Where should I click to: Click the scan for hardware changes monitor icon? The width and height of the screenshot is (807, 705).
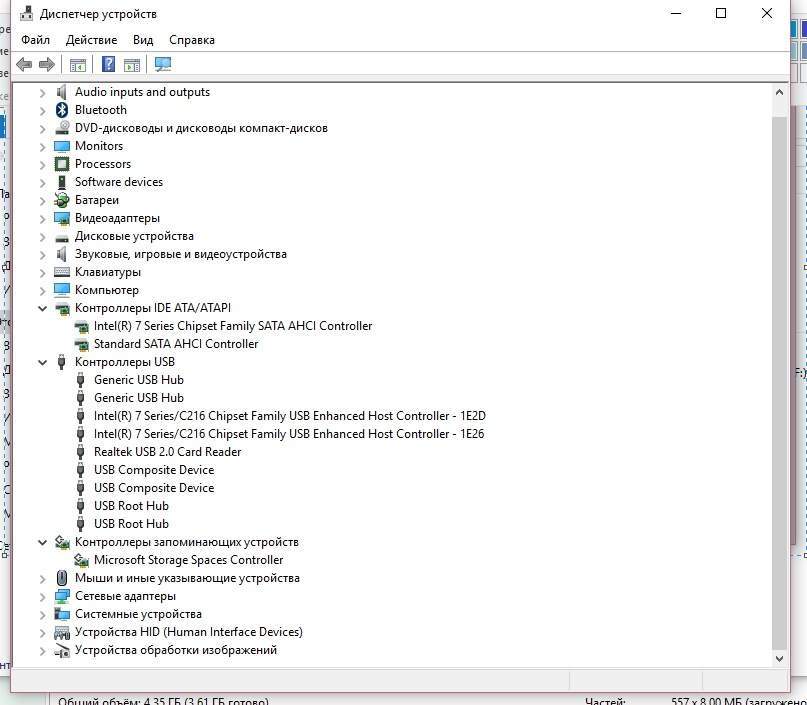click(163, 65)
